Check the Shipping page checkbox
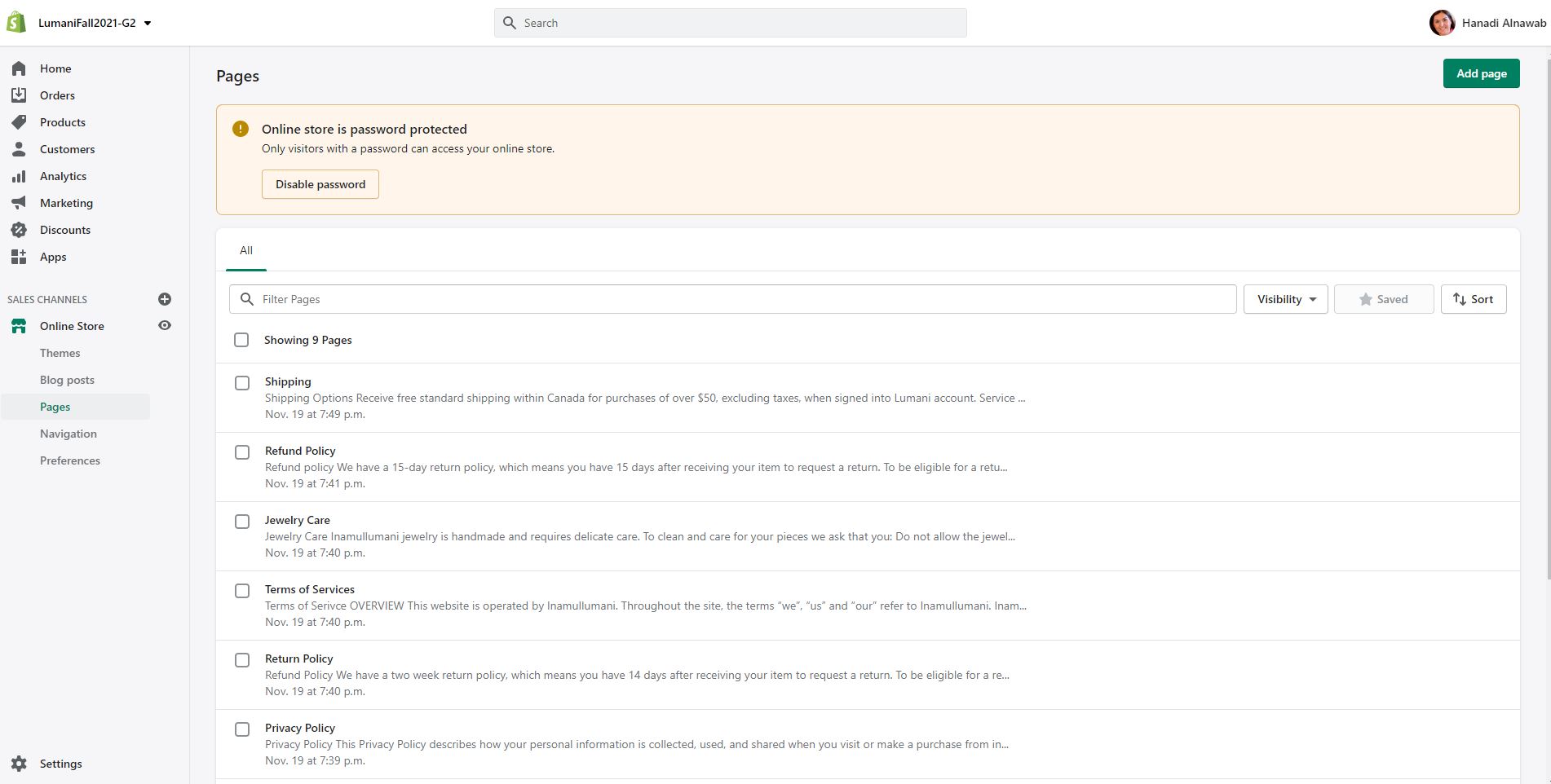 [242, 383]
